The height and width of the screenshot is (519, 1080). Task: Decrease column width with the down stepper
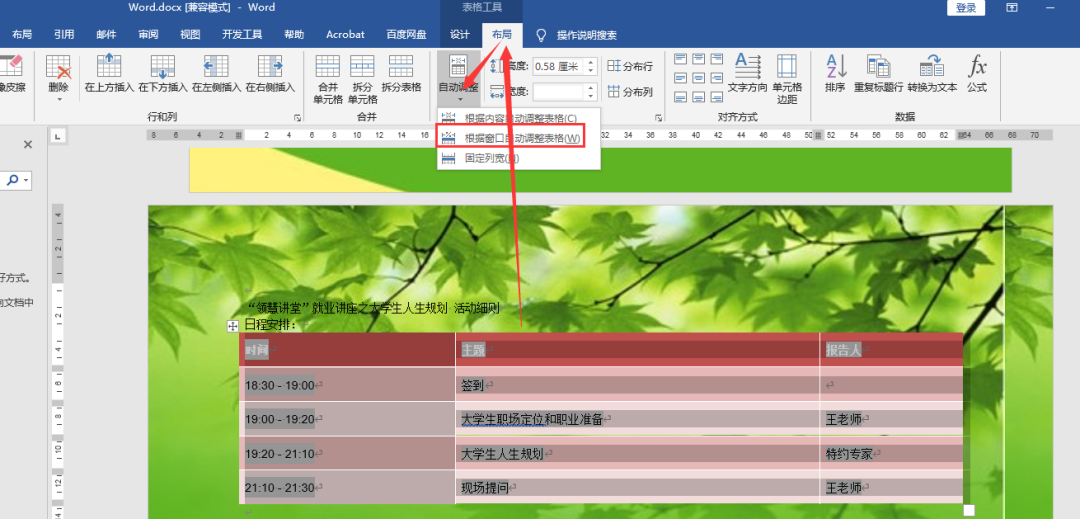590,96
